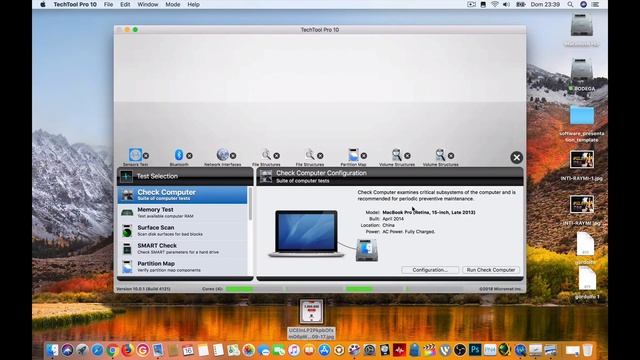The height and width of the screenshot is (360, 640).
Task: Open Safari from the Dock
Action: point(98,350)
